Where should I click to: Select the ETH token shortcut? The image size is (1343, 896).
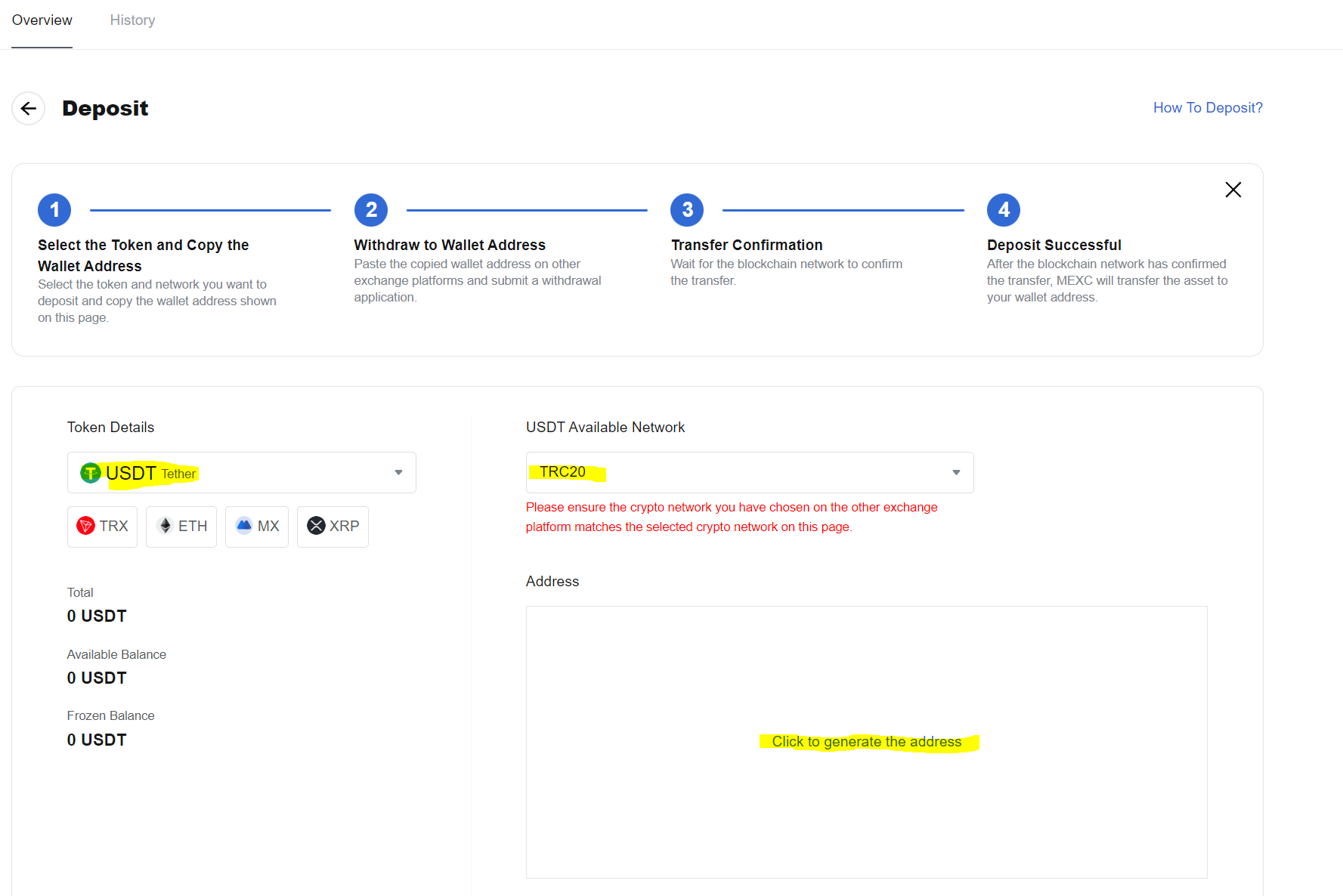181,527
